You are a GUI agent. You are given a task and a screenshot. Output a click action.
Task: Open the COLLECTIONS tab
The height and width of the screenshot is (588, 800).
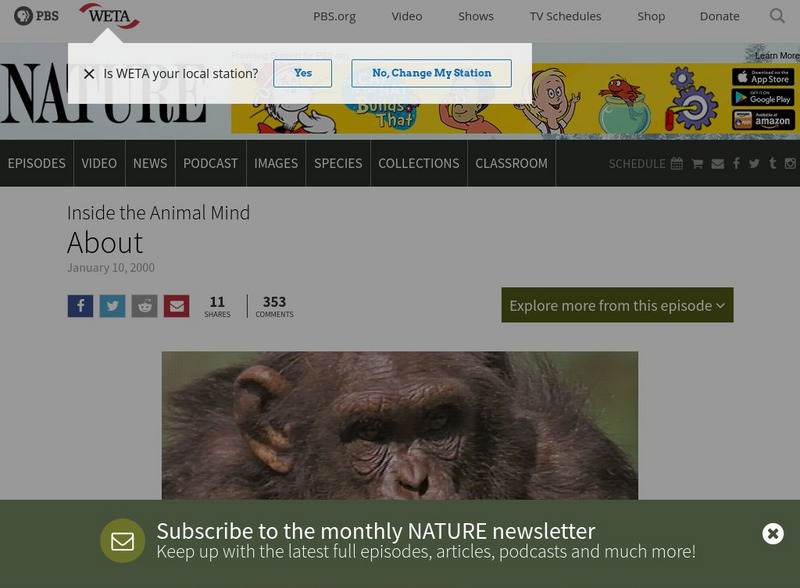click(418, 163)
